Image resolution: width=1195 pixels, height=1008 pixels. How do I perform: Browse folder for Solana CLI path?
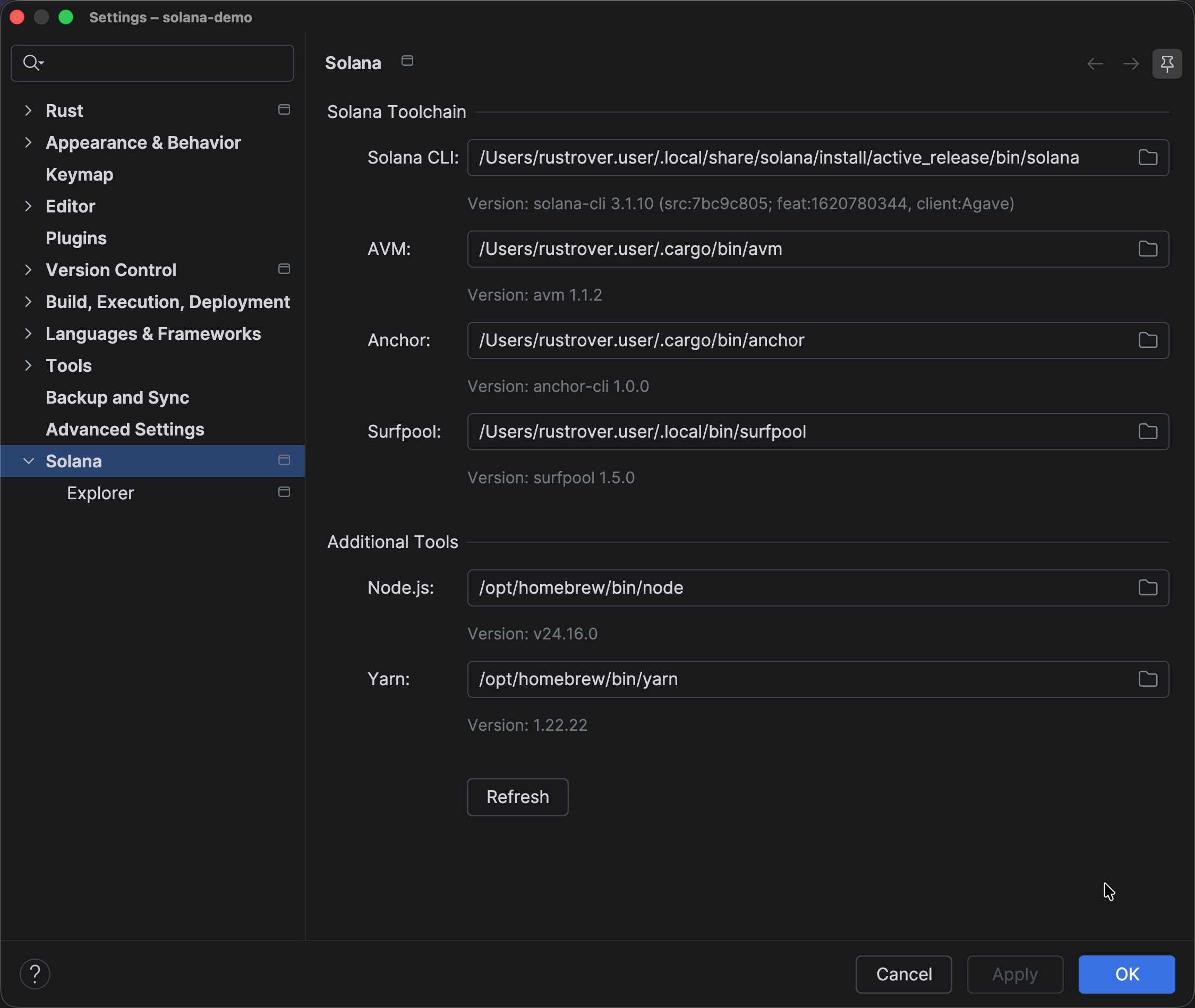click(x=1148, y=158)
